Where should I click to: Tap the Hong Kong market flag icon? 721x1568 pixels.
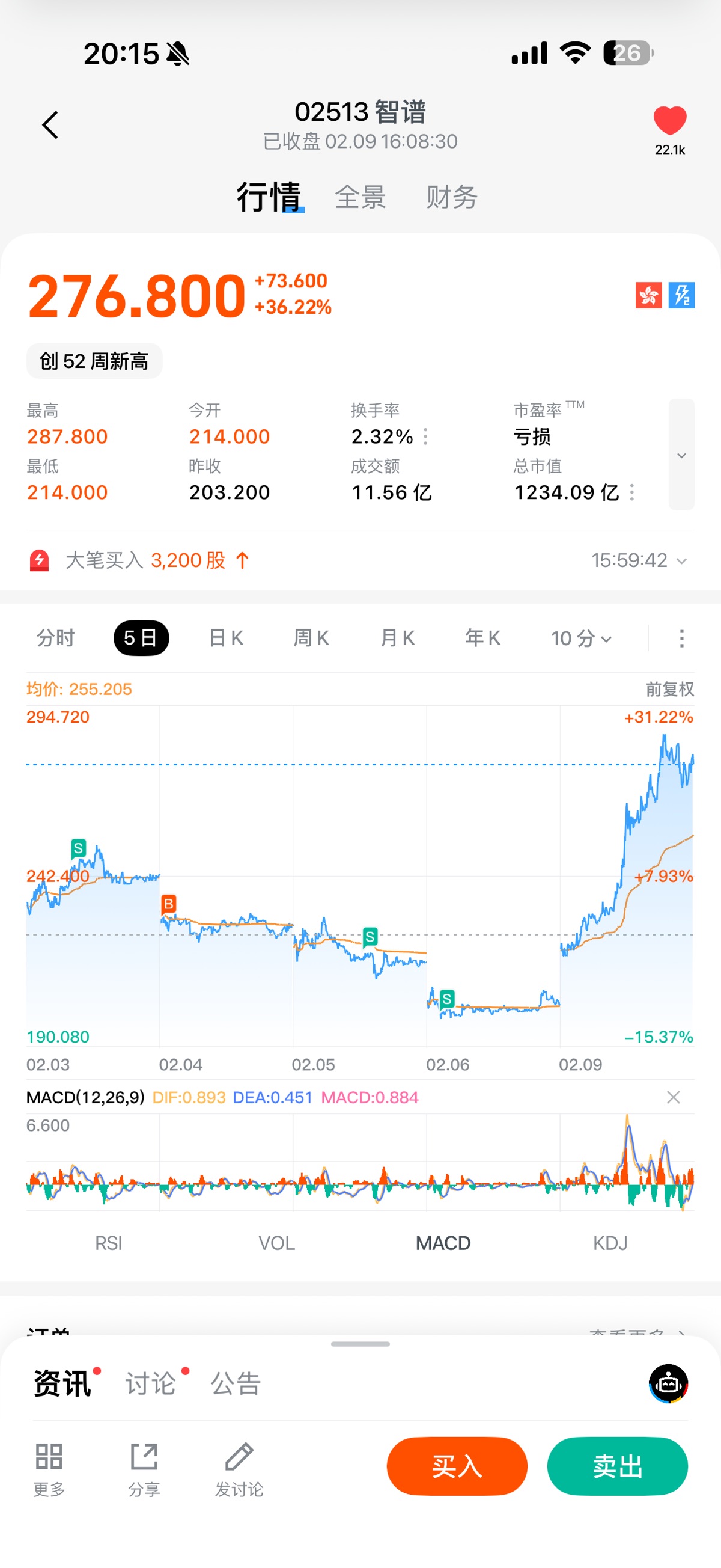pos(648,296)
